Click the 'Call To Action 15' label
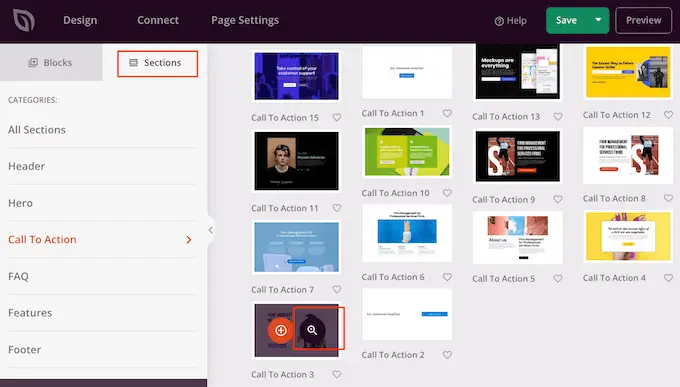 [285, 118]
